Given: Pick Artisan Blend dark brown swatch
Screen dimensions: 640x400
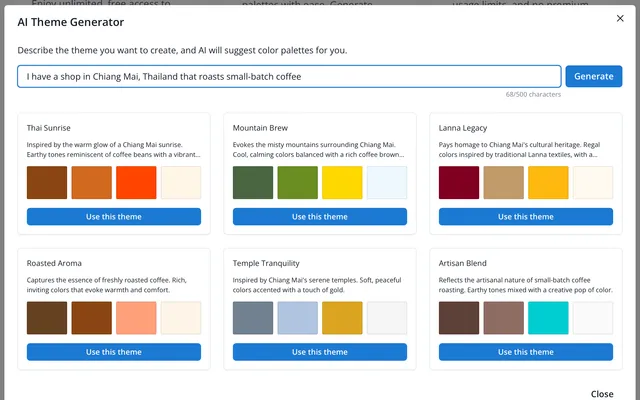Looking at the screenshot, I should pos(459,318).
